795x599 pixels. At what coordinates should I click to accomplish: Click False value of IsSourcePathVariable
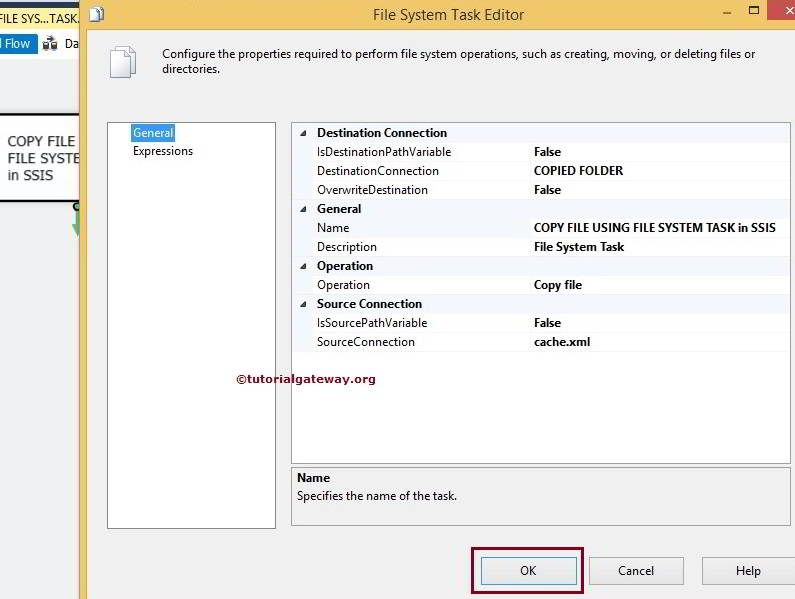click(x=547, y=323)
